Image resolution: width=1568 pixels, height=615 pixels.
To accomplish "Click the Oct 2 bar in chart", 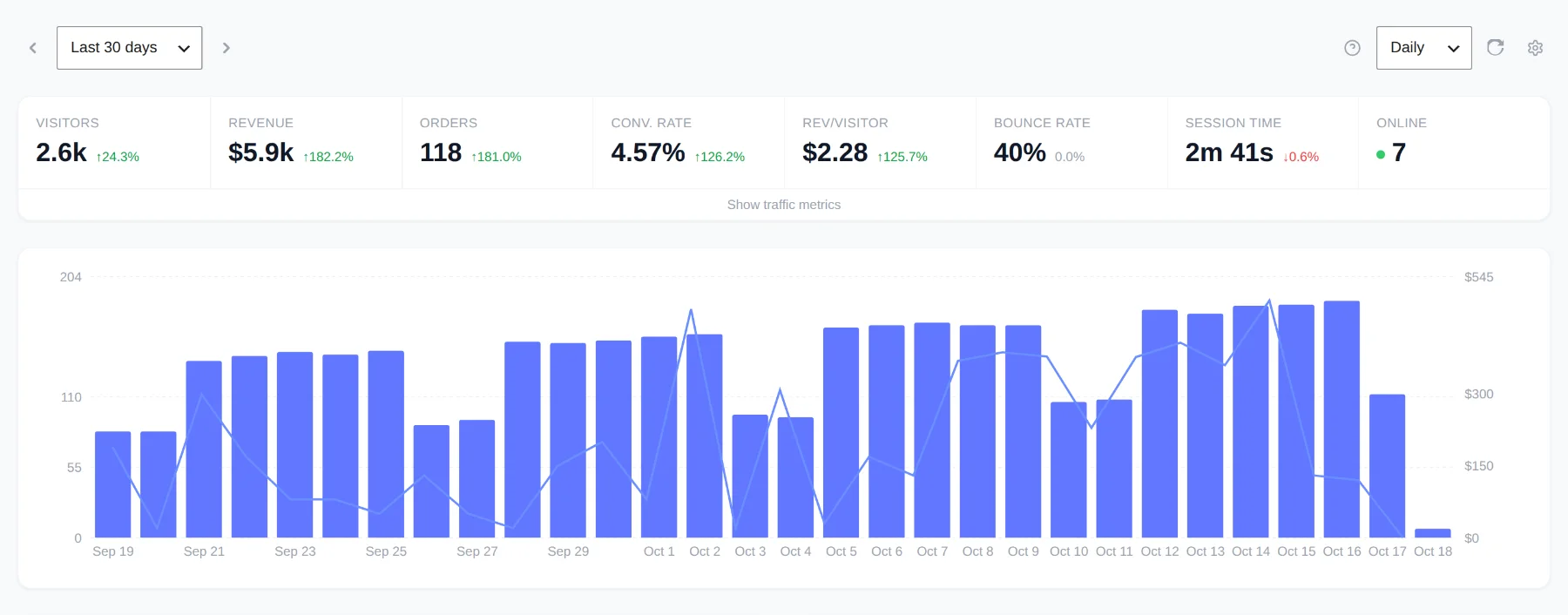I will pyautogui.click(x=705, y=436).
